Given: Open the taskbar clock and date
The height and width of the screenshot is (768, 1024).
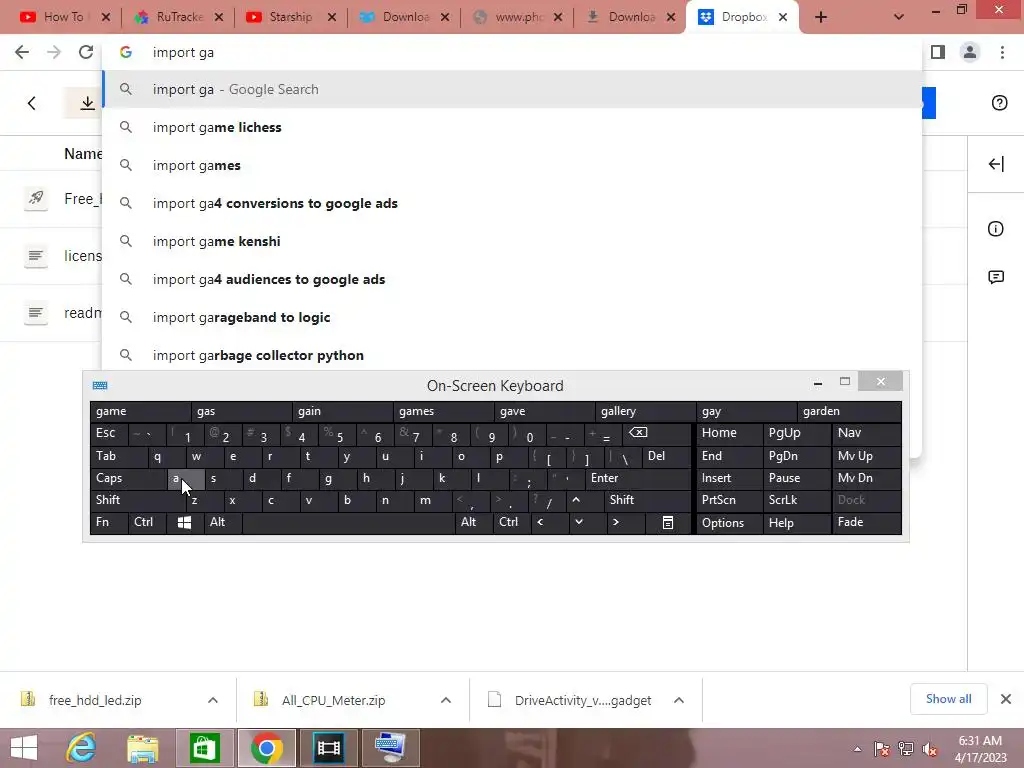Looking at the screenshot, I should click(980, 749).
